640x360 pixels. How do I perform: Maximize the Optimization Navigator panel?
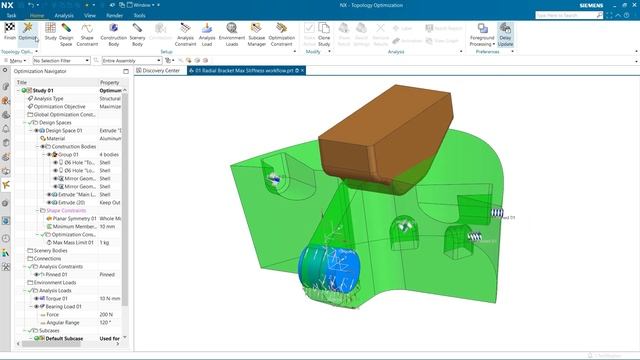pyautogui.click(x=126, y=71)
